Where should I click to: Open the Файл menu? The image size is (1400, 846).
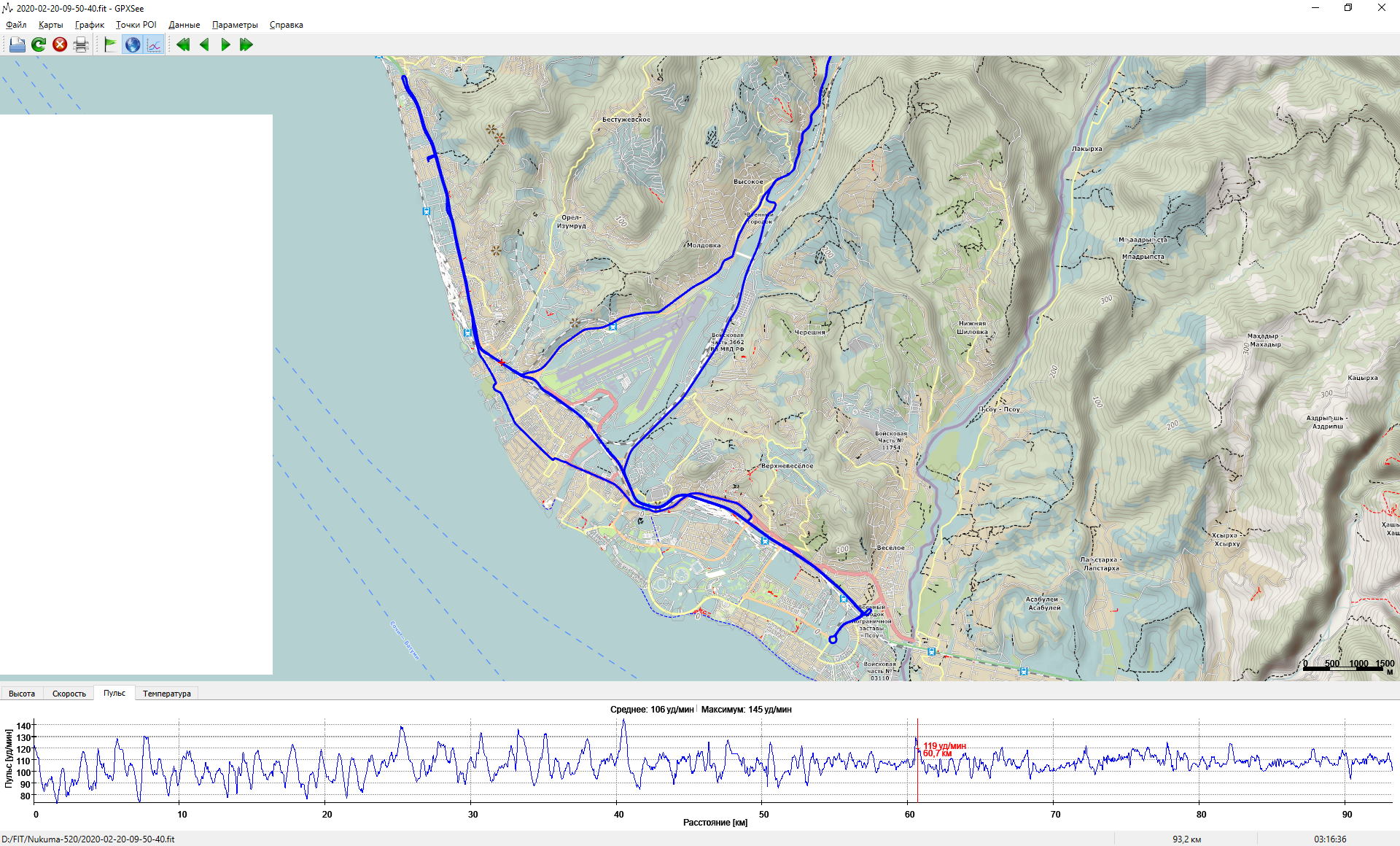[x=16, y=25]
